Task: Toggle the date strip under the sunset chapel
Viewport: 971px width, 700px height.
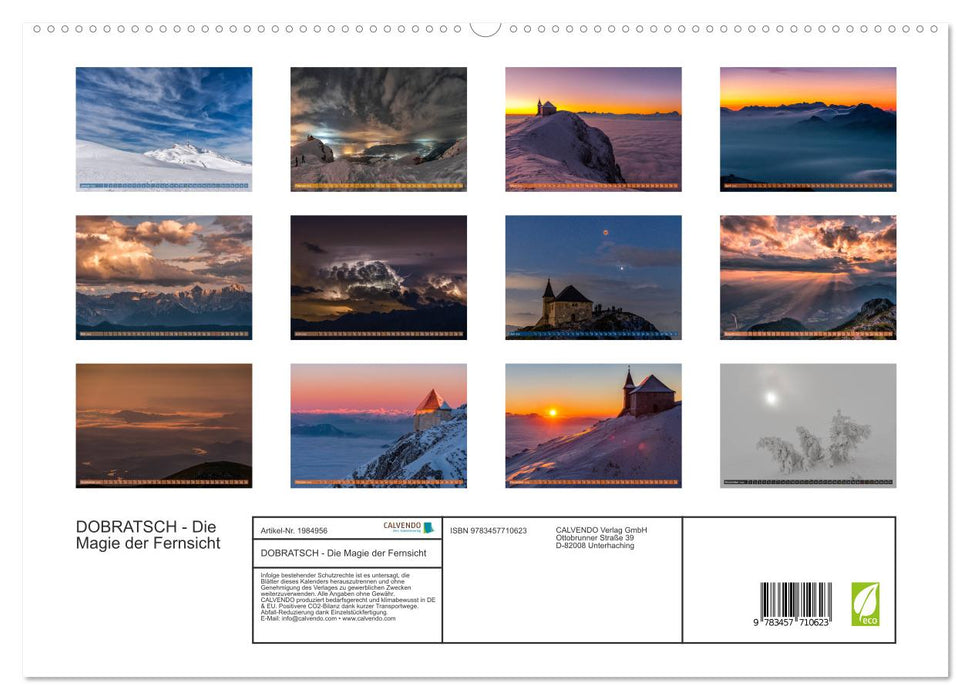Action: coord(594,481)
